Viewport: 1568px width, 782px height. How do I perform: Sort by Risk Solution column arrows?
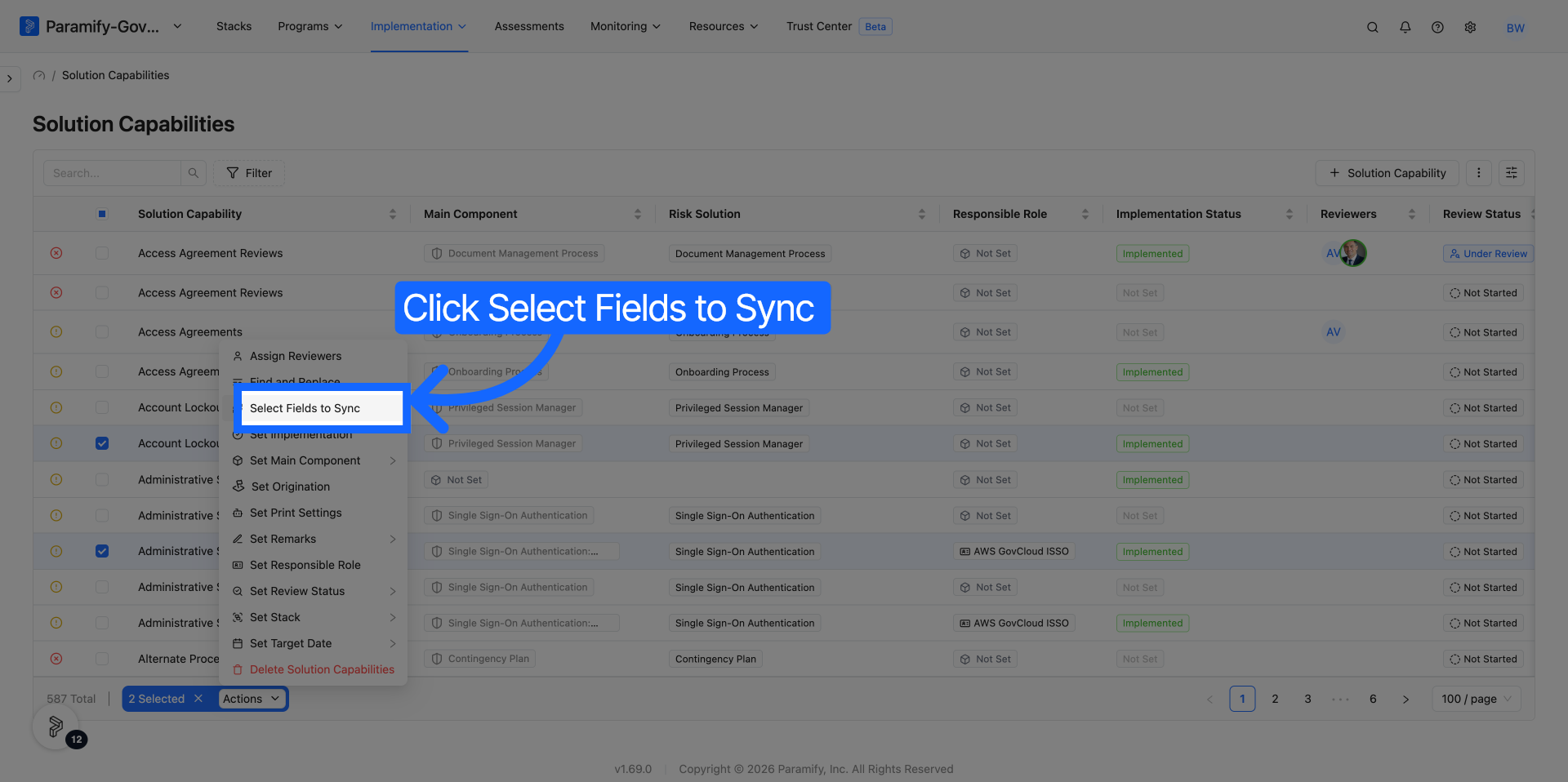coord(922,214)
